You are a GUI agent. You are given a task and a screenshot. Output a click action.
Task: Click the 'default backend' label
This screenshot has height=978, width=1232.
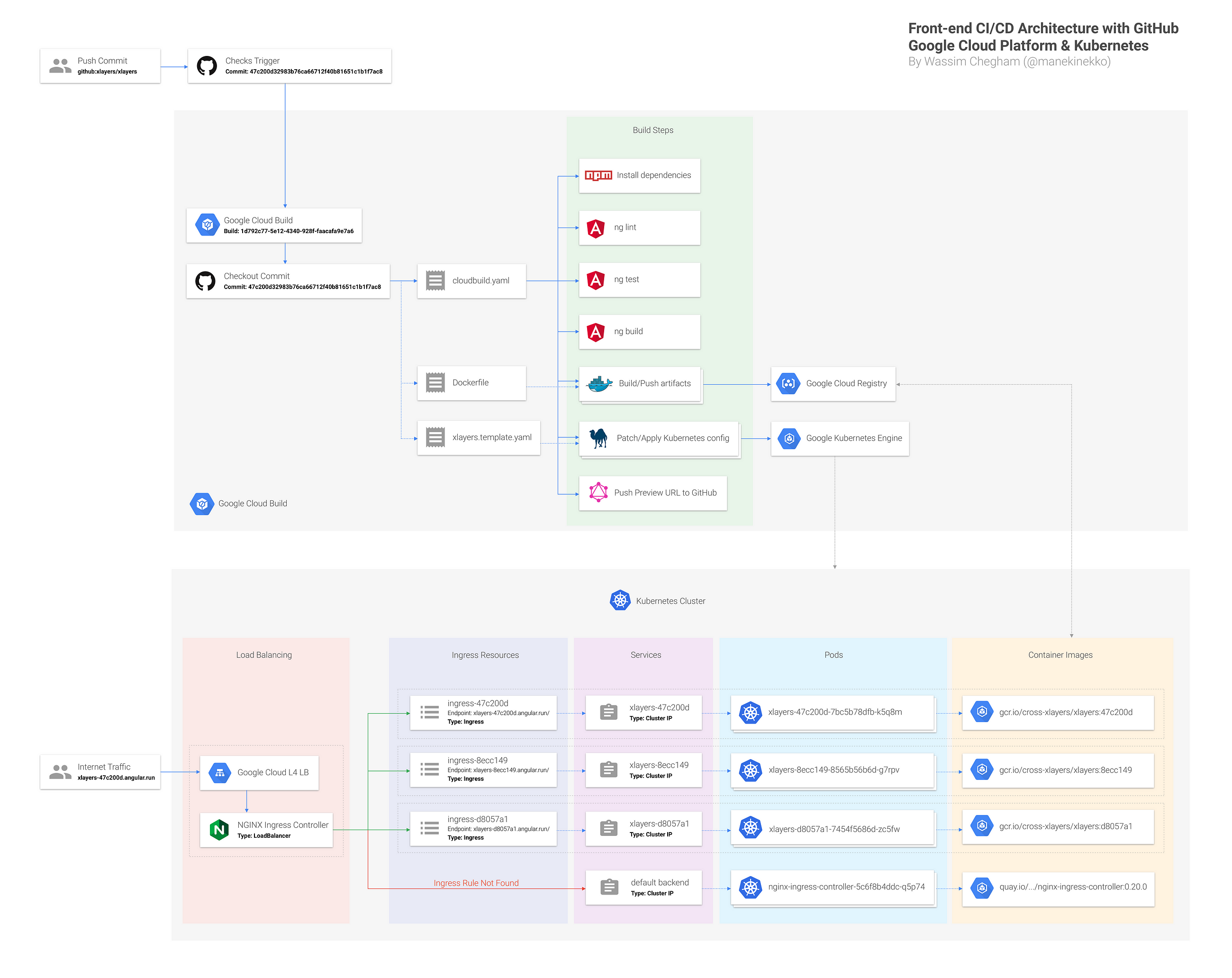coord(660,883)
